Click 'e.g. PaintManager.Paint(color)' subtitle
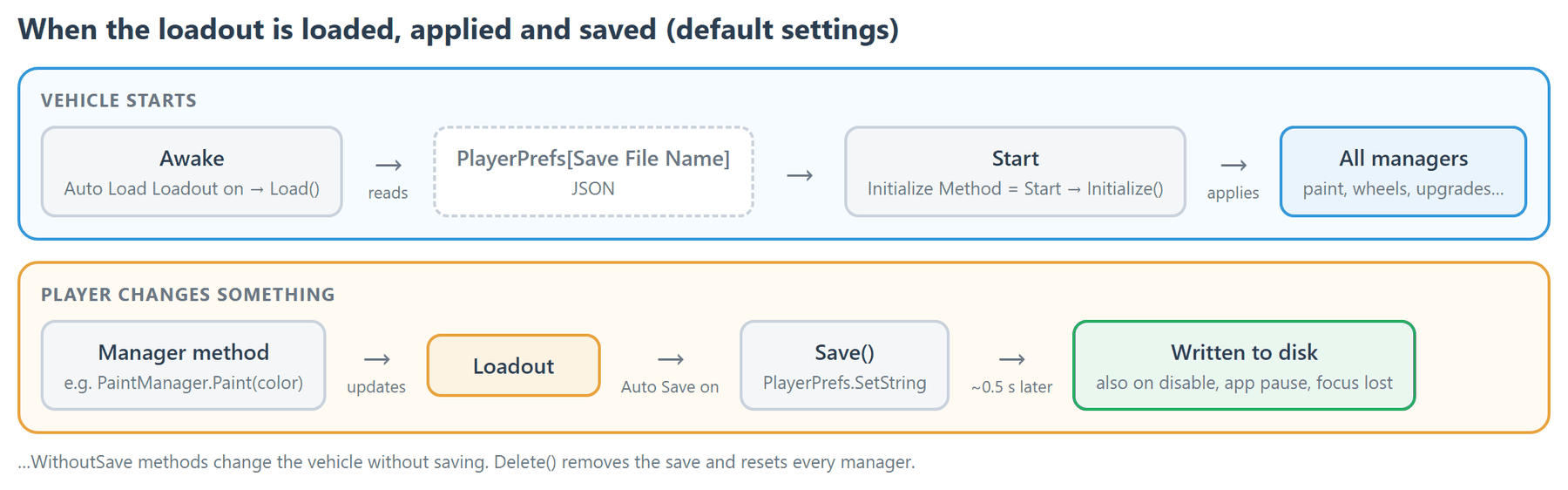The width and height of the screenshot is (1568, 490). pyautogui.click(x=183, y=383)
